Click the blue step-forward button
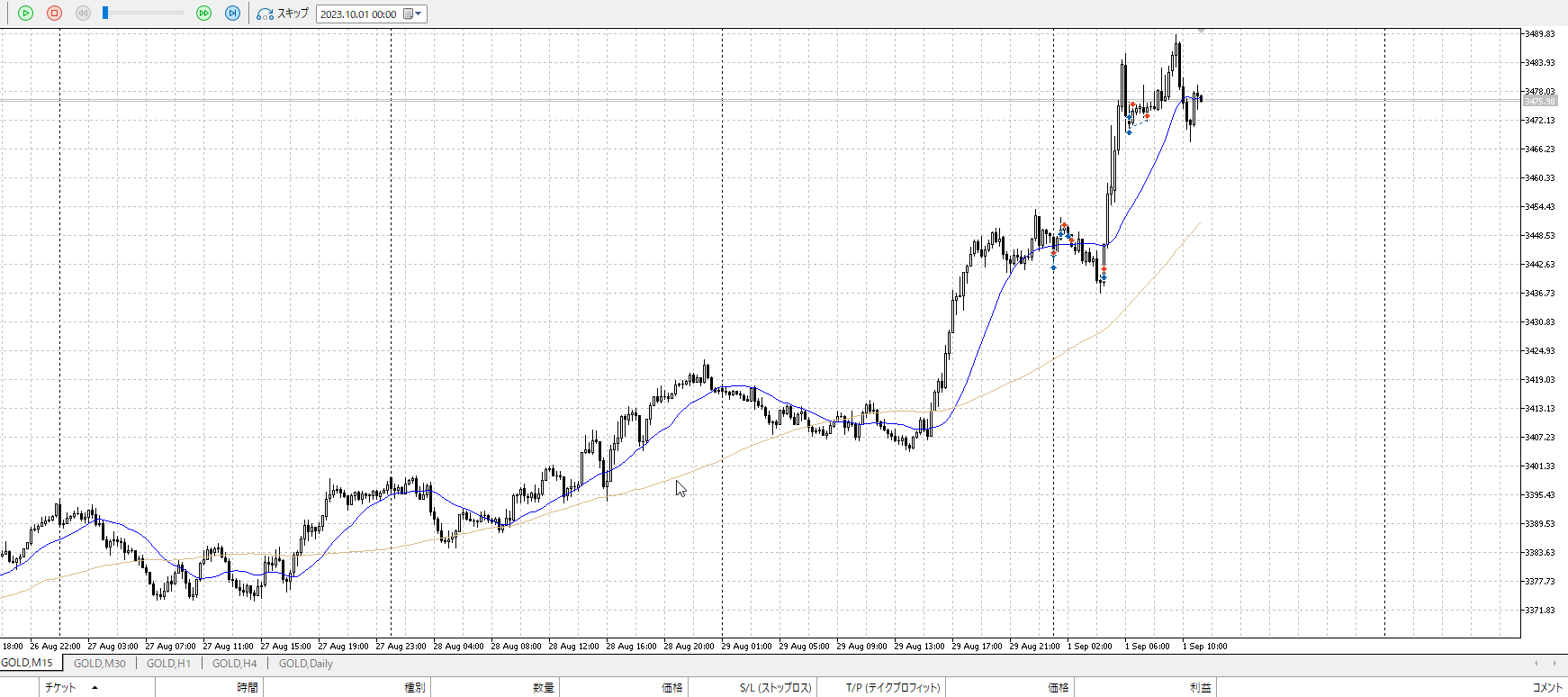Viewport: 1568px width, 697px height. coord(232,14)
